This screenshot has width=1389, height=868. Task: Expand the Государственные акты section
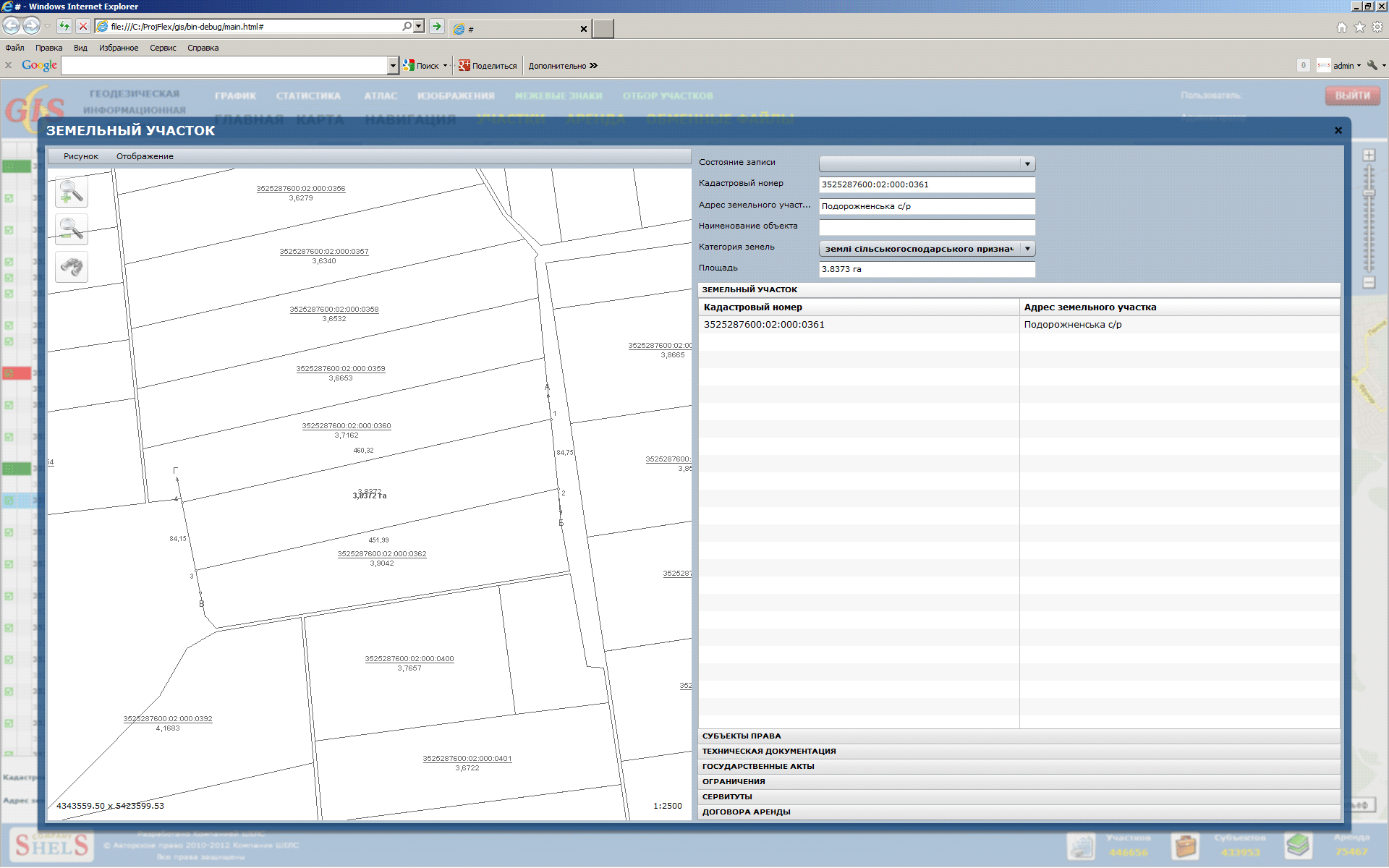[757, 766]
